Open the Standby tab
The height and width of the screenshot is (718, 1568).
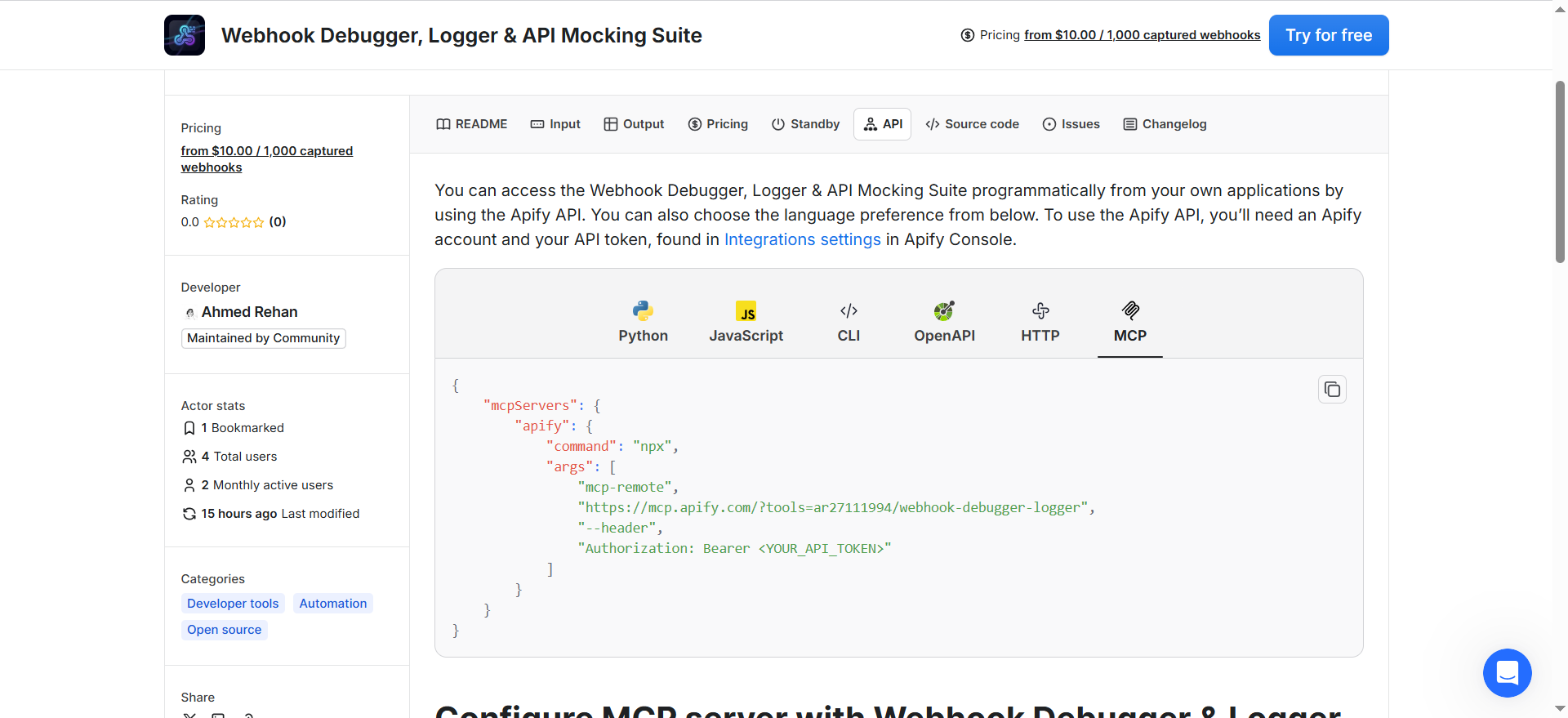805,124
